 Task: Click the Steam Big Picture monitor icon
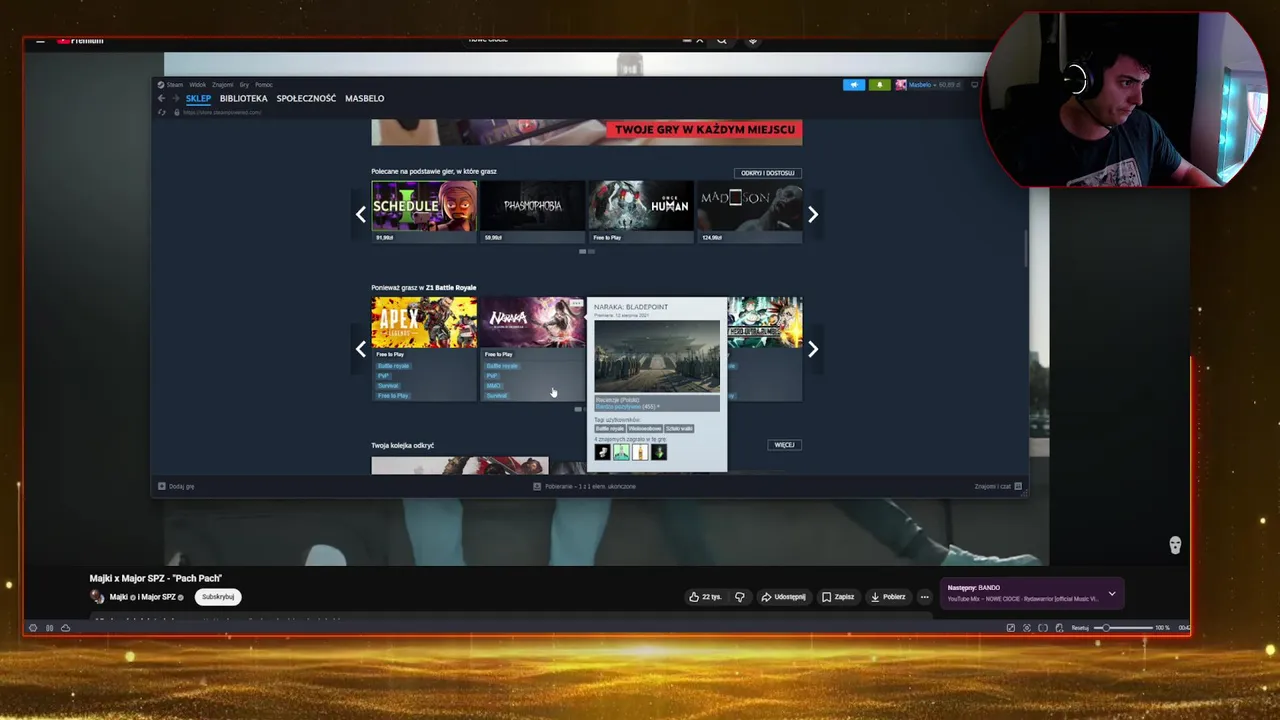975,85
